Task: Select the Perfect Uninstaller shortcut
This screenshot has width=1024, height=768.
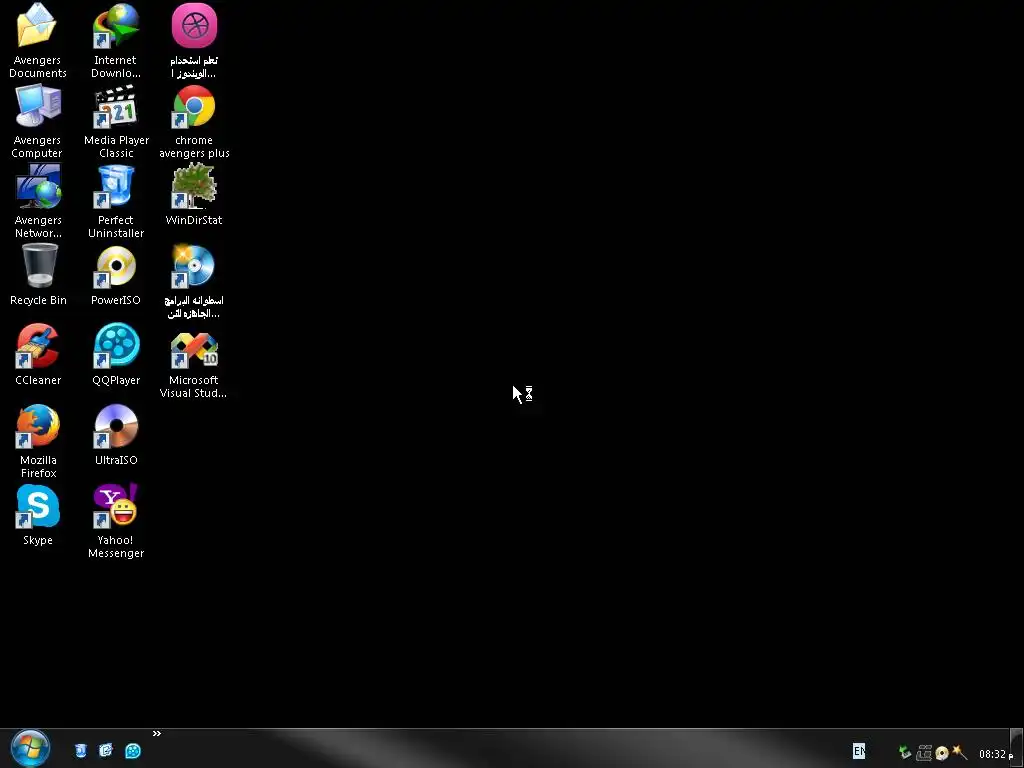Action: [116, 186]
